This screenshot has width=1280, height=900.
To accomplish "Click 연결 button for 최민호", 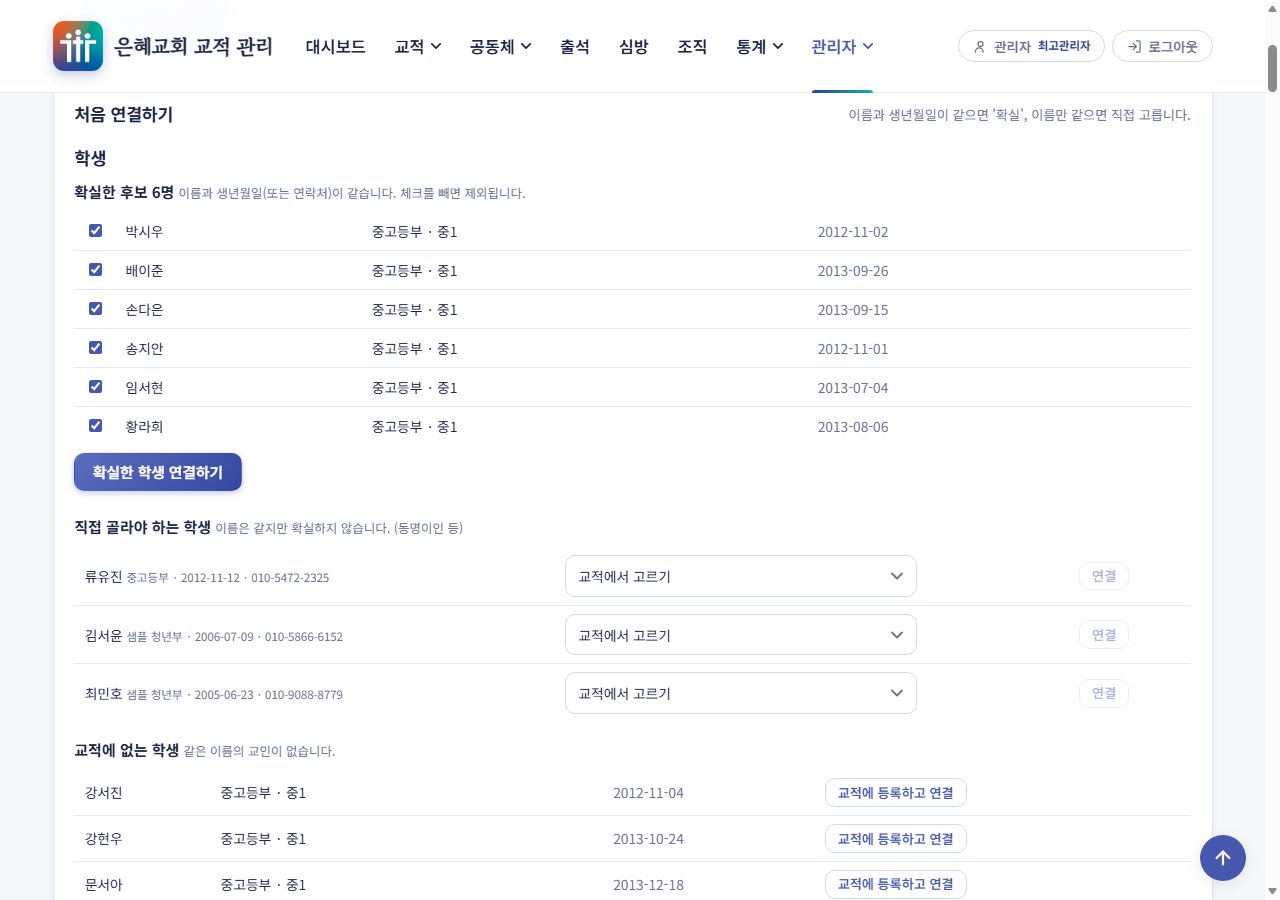I will click(1104, 693).
